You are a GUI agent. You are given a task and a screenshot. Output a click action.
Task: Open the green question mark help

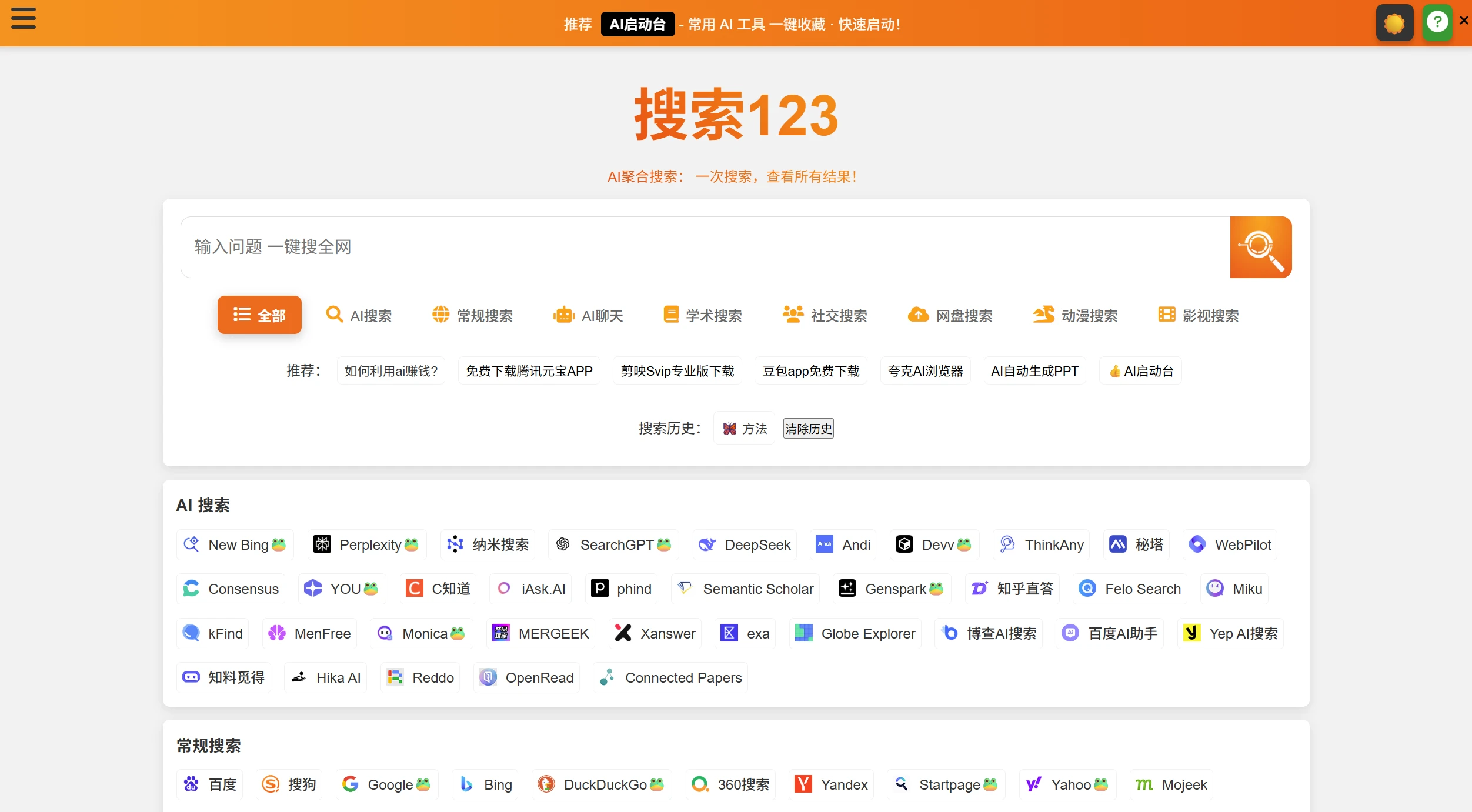tap(1437, 22)
